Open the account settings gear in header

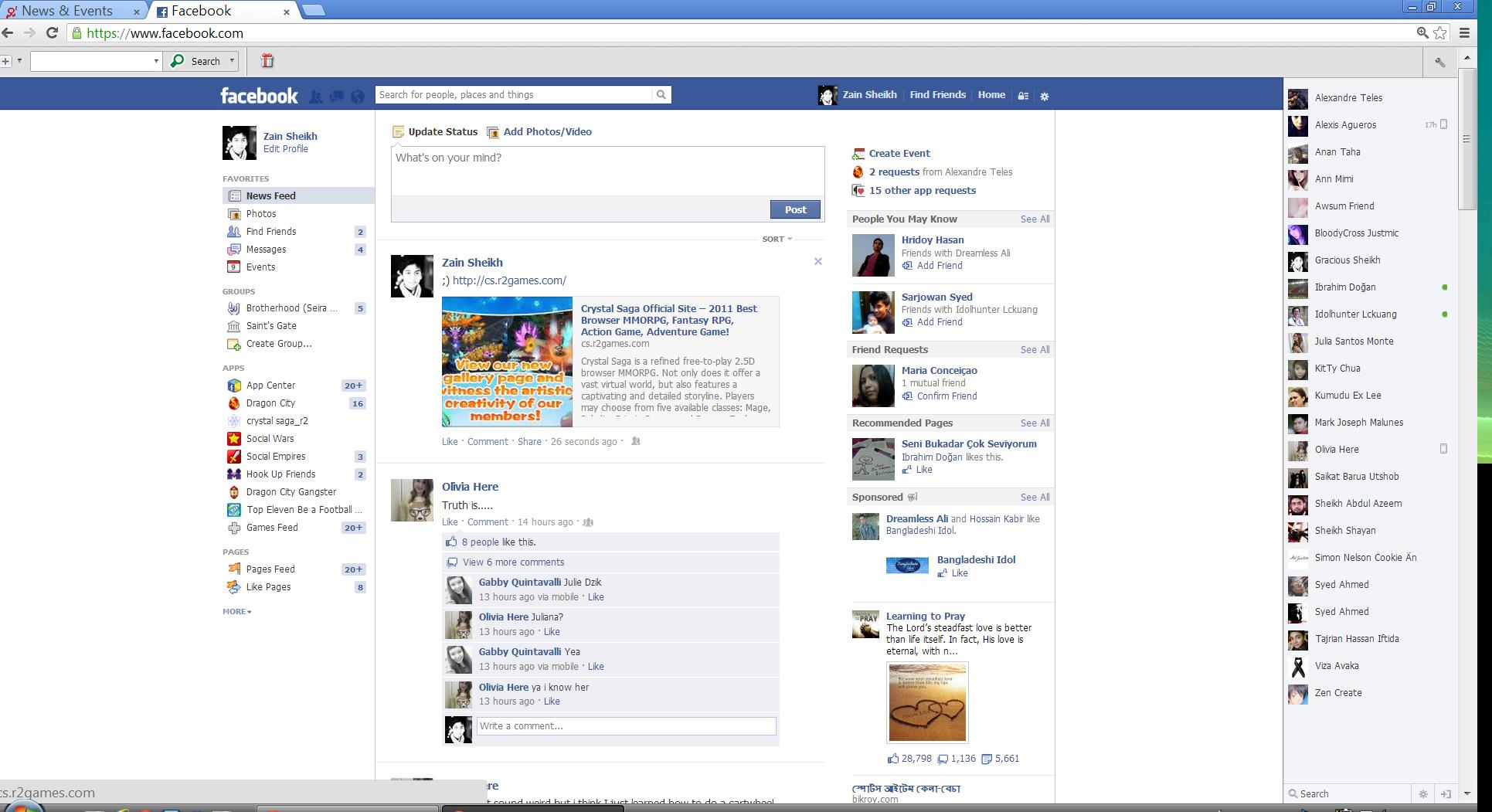point(1045,97)
